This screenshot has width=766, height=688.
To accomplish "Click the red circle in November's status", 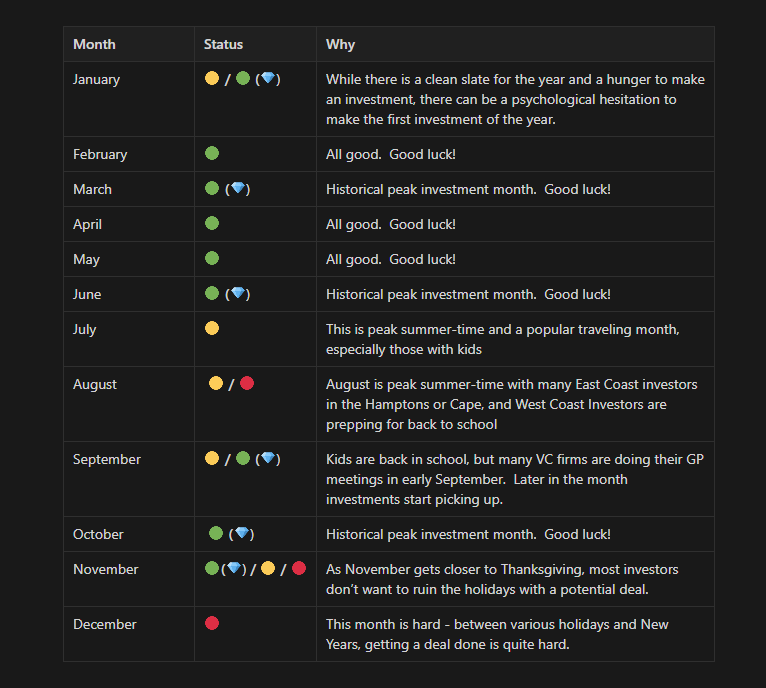I will (298, 569).
